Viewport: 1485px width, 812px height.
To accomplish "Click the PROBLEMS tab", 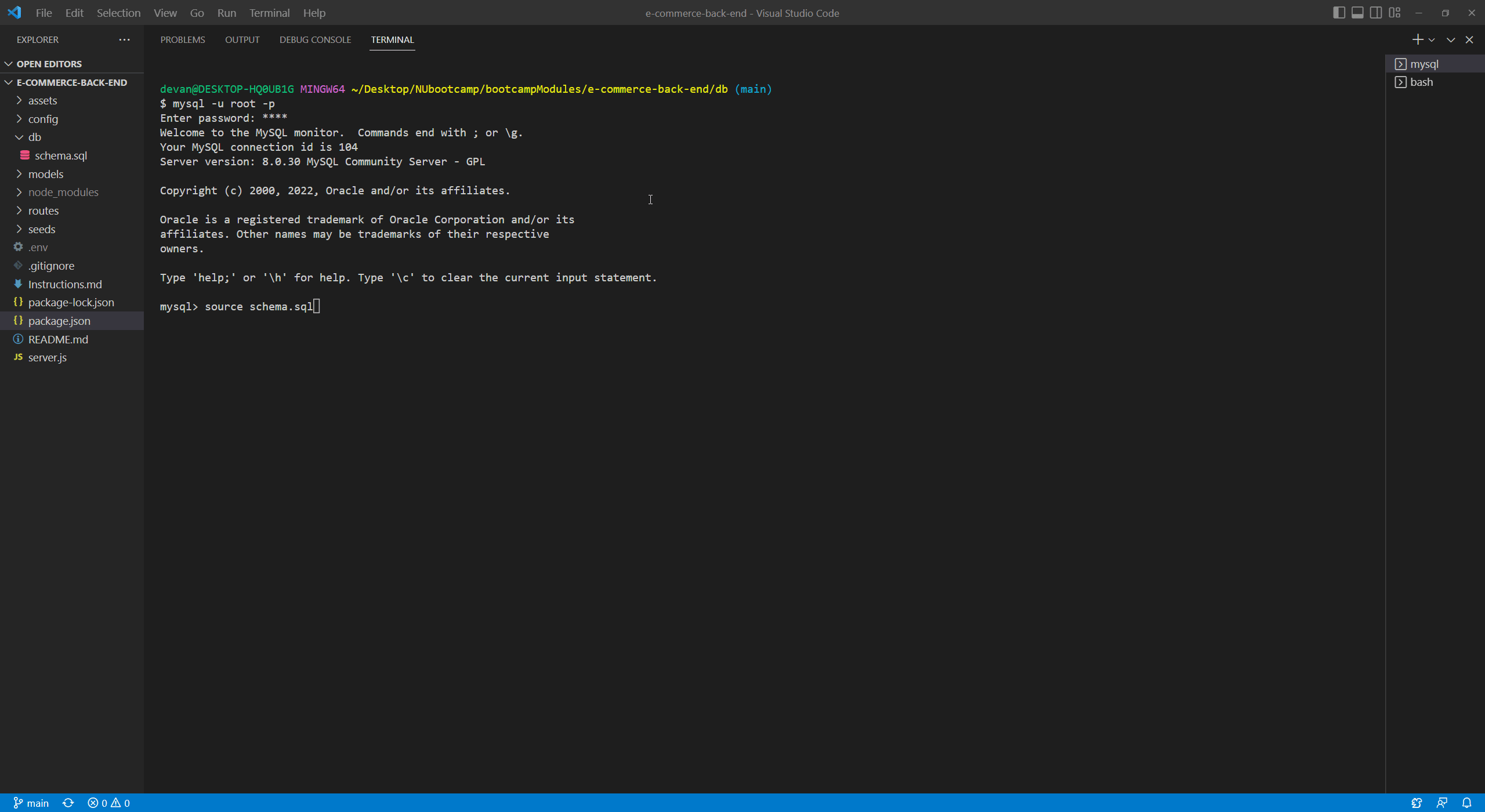I will (183, 39).
